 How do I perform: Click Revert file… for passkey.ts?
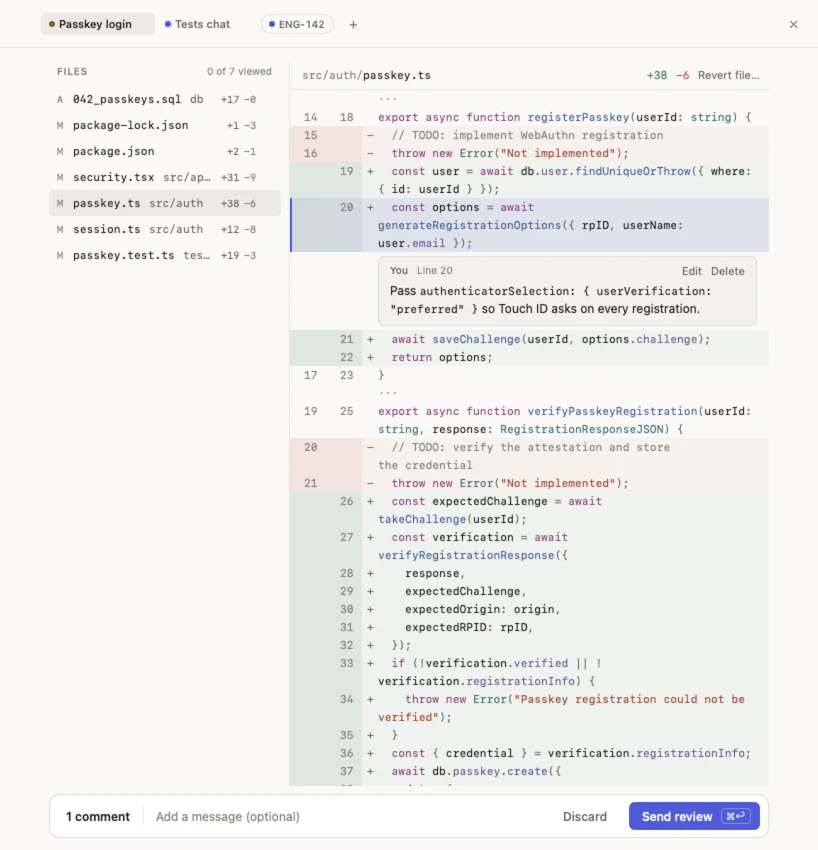click(728, 75)
